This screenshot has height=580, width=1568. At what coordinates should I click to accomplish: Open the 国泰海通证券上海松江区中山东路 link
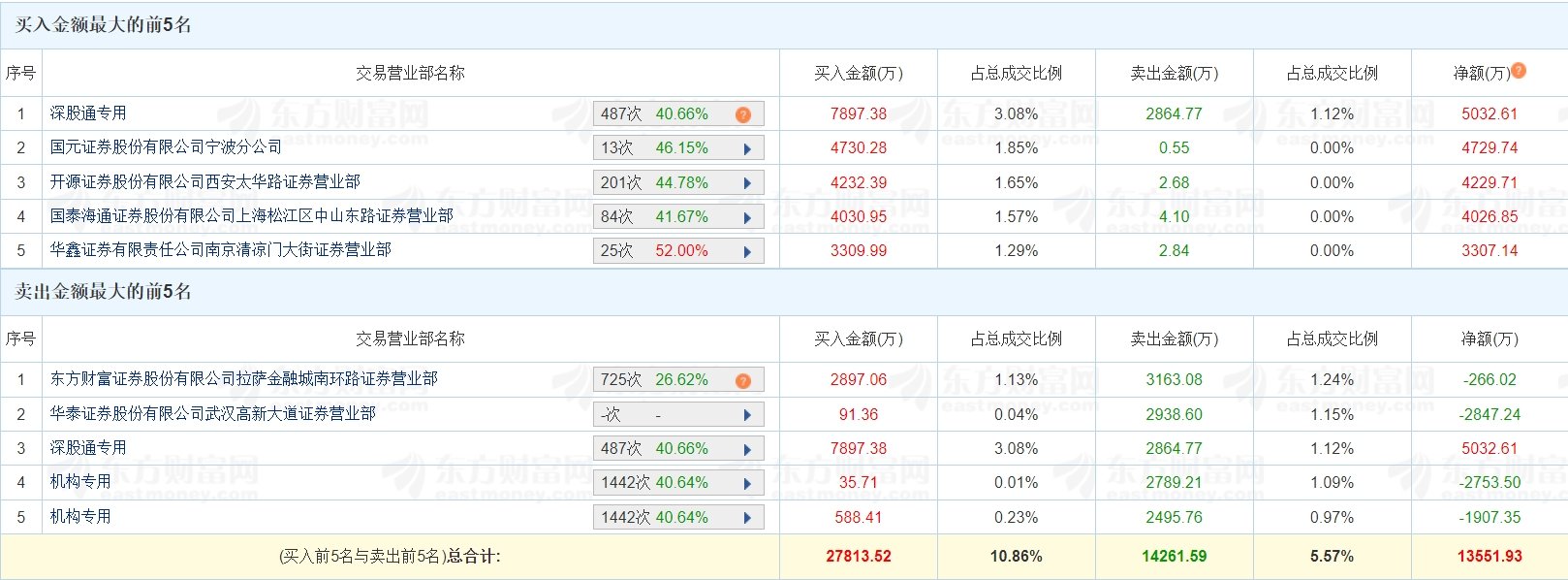(x=251, y=216)
